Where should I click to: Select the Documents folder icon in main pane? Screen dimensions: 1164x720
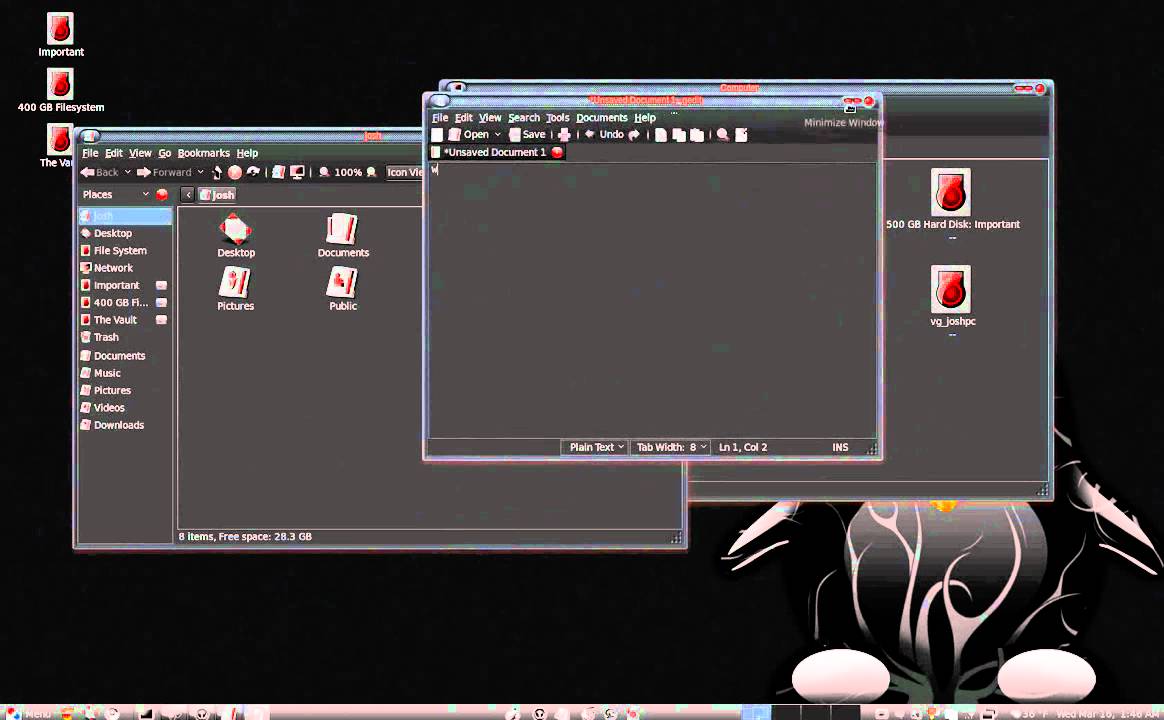click(x=343, y=235)
